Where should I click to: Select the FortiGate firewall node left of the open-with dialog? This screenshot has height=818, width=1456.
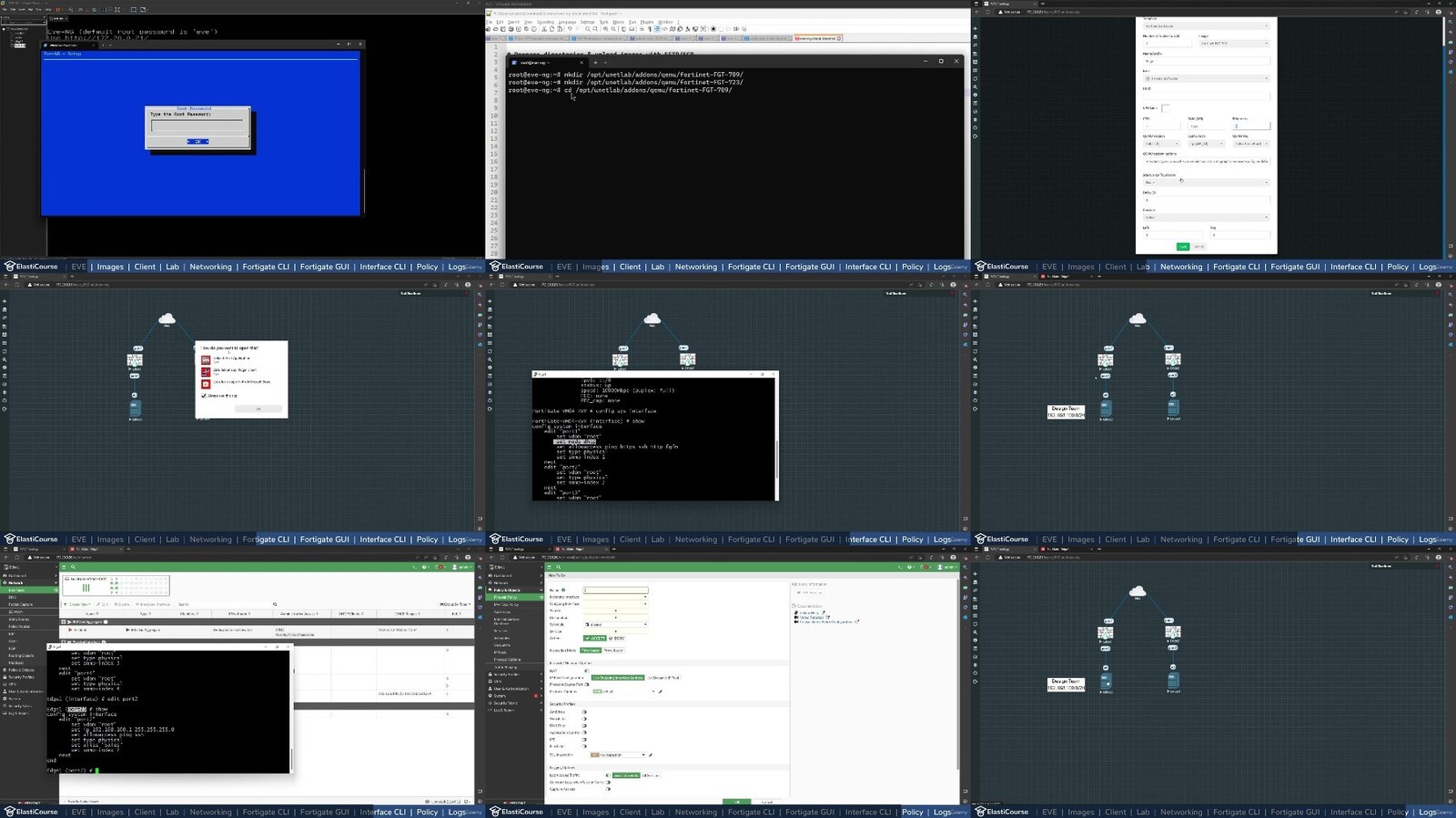pos(135,360)
